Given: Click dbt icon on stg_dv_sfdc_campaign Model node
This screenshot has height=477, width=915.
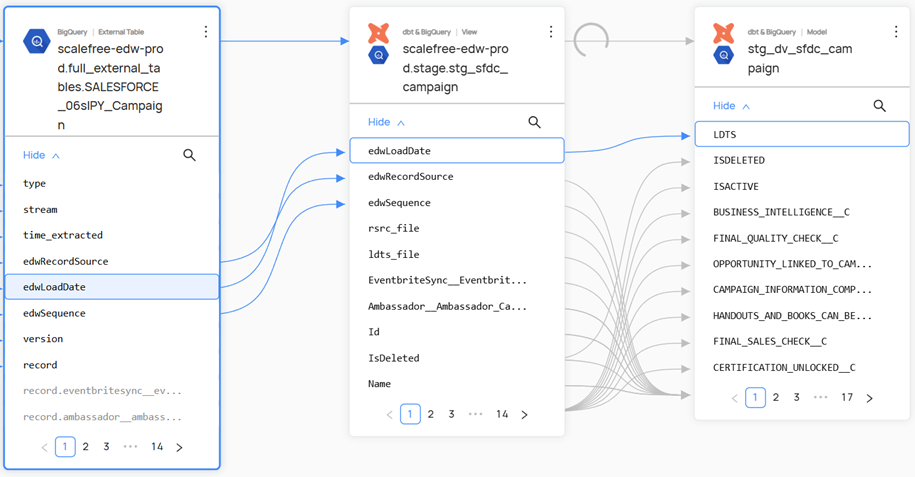Looking at the screenshot, I should pos(723,33).
